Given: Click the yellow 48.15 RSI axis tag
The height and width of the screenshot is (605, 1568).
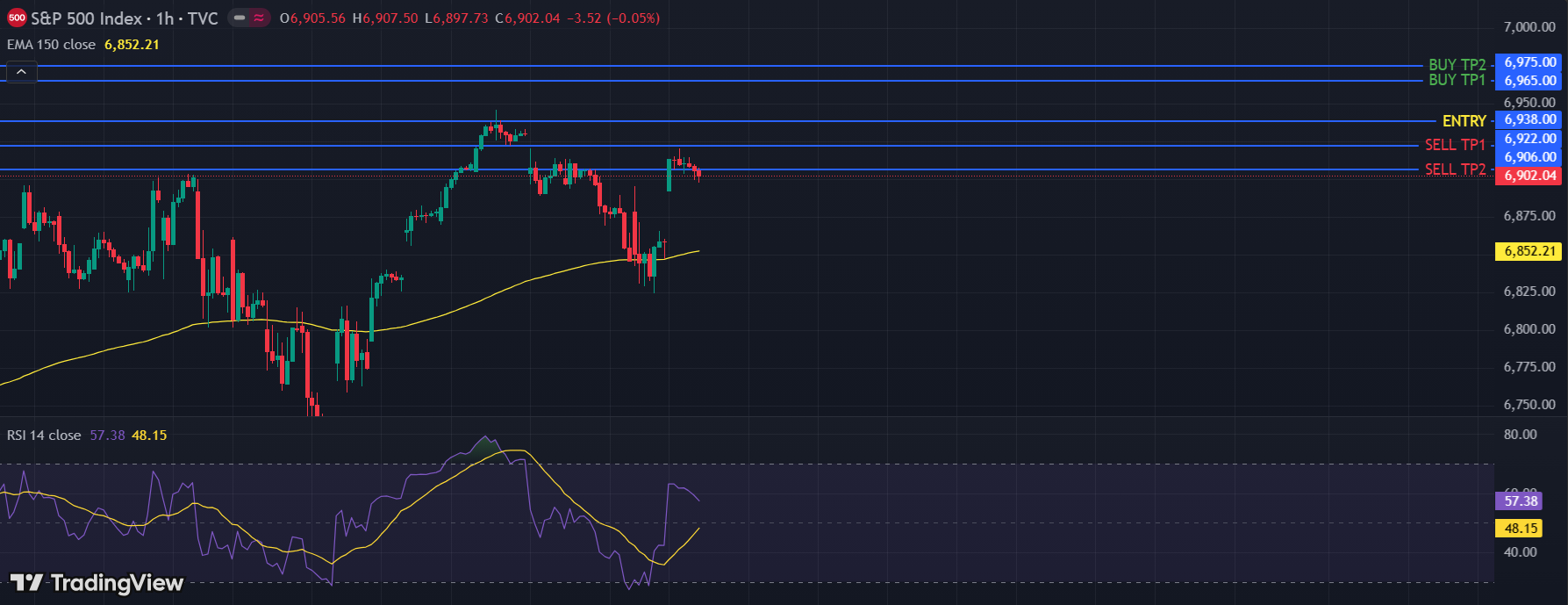Looking at the screenshot, I should [x=1521, y=529].
